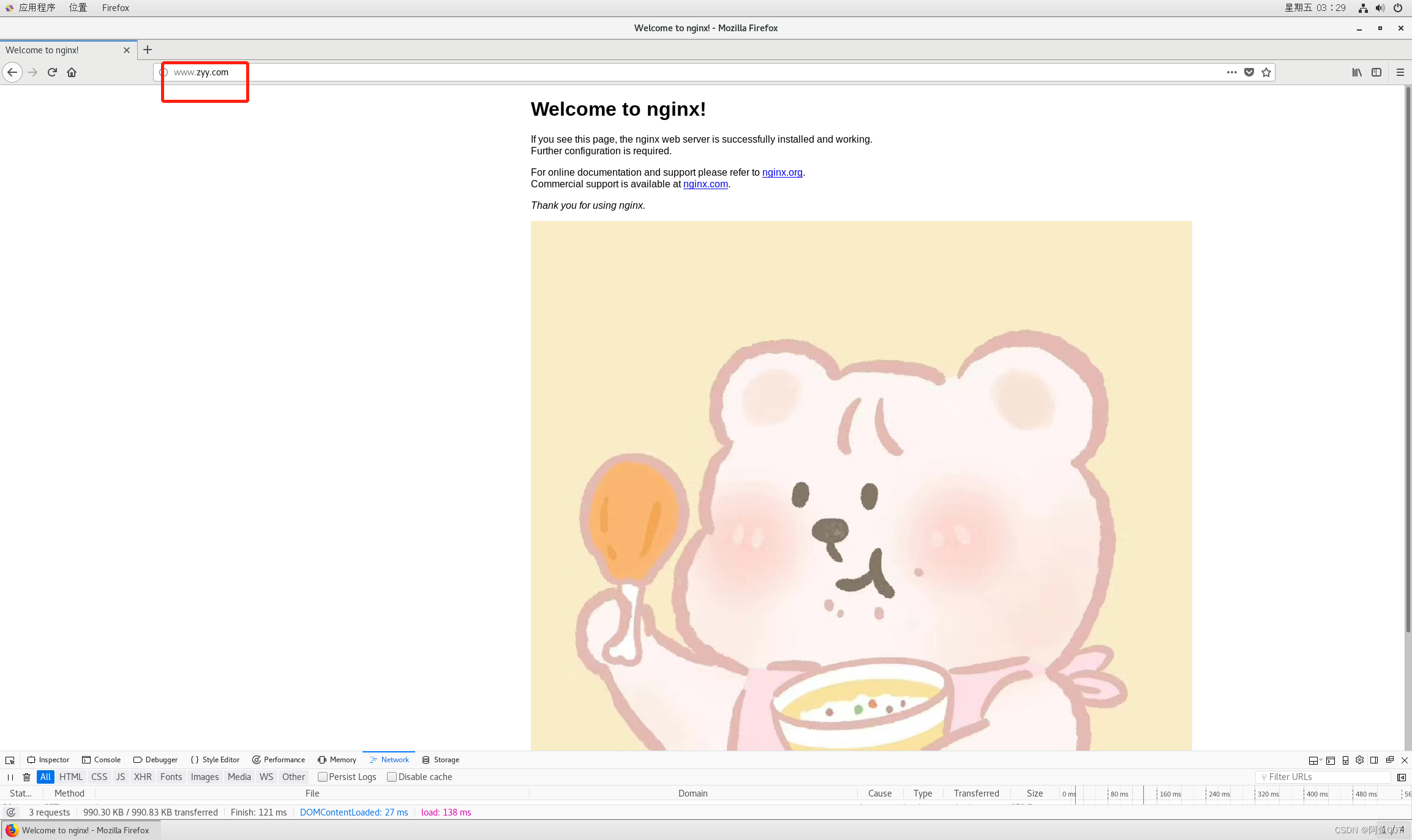Toggle network details side pane
The height and width of the screenshot is (840, 1412).
pyautogui.click(x=1401, y=777)
